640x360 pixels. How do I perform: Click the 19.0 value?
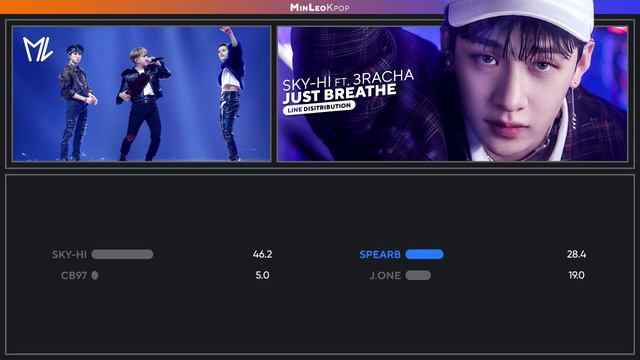(x=577, y=276)
